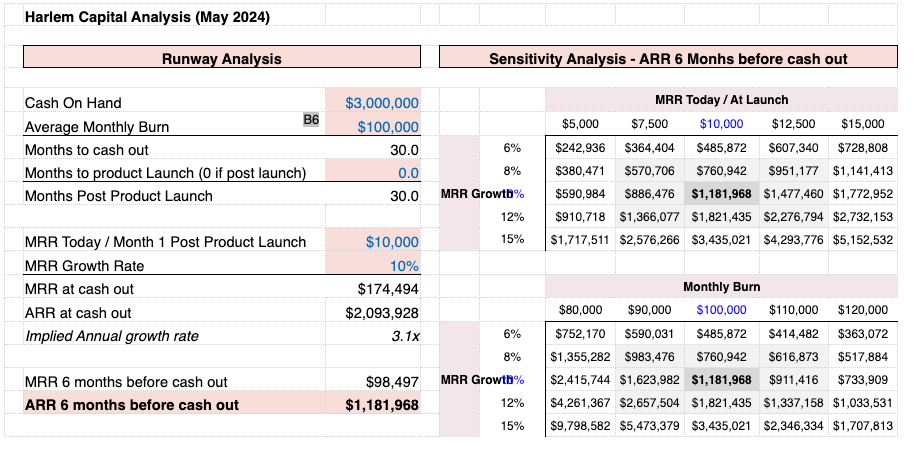Screen dimensions: 924x466
Task: Click the cell showing $380,471
Action: [580, 171]
